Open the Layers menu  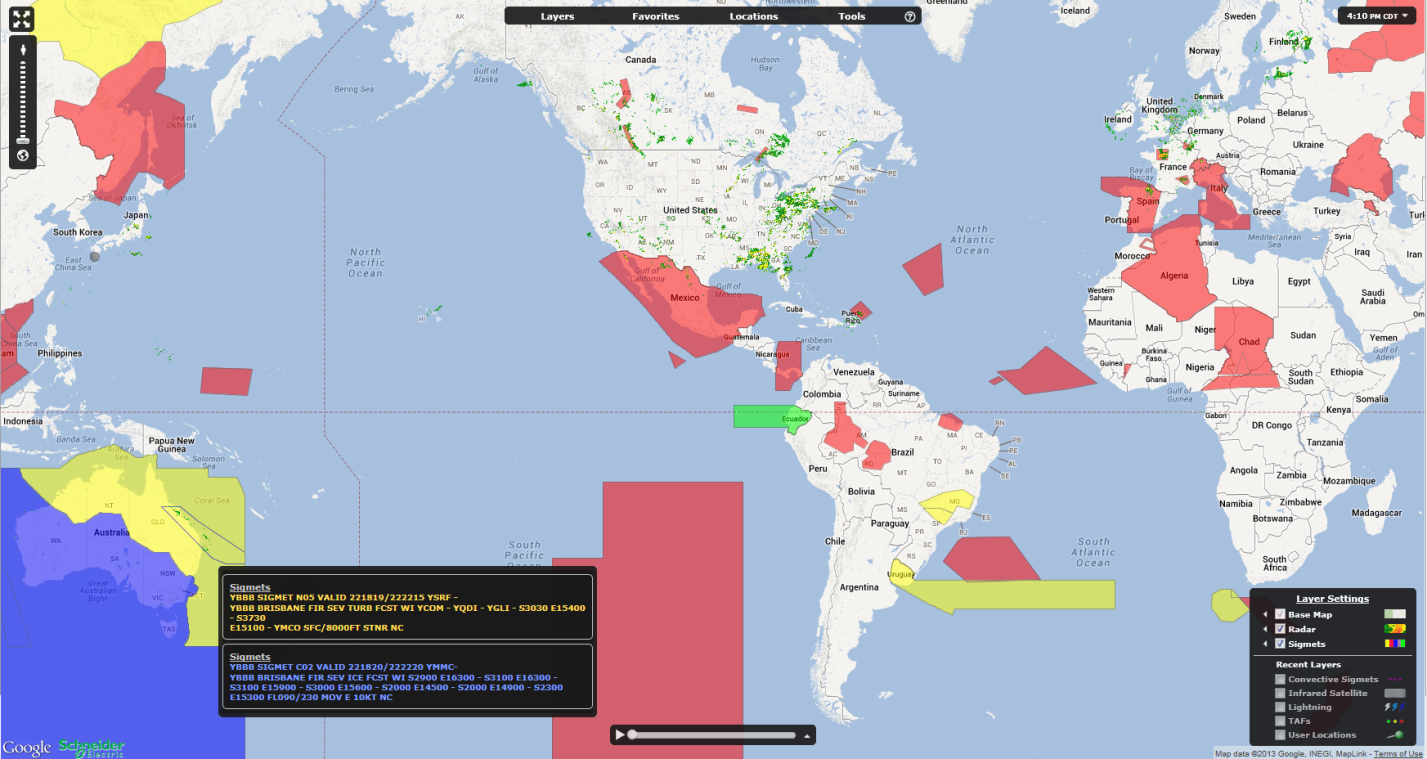(557, 17)
